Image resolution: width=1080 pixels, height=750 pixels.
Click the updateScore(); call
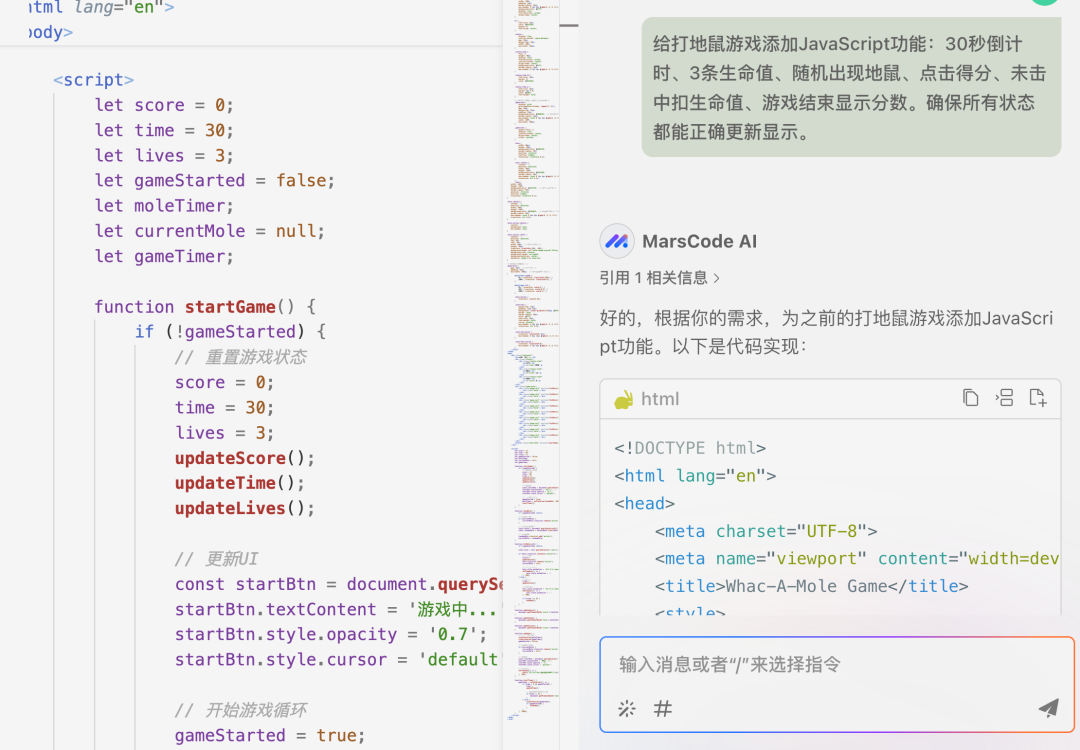(245, 458)
